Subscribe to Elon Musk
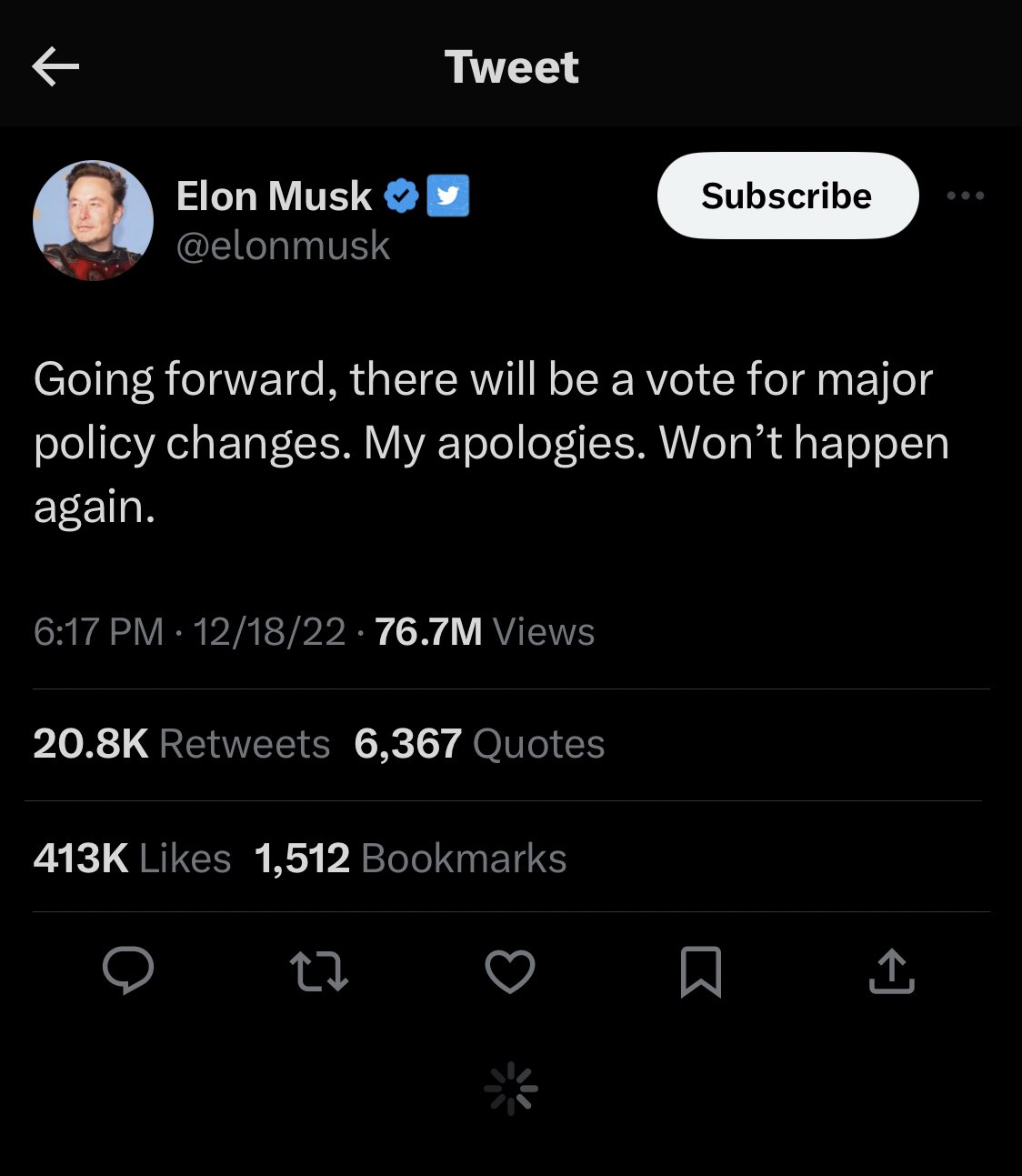 (x=787, y=196)
